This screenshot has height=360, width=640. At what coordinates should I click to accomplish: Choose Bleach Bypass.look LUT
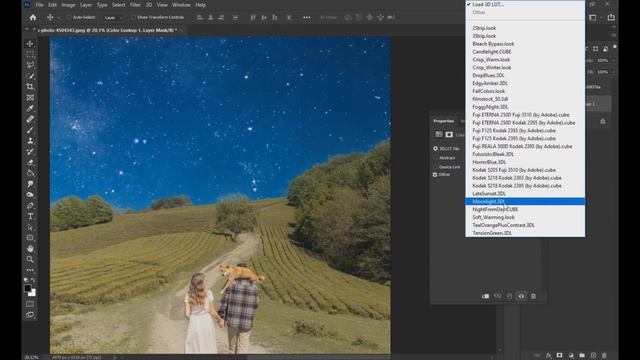click(525, 44)
